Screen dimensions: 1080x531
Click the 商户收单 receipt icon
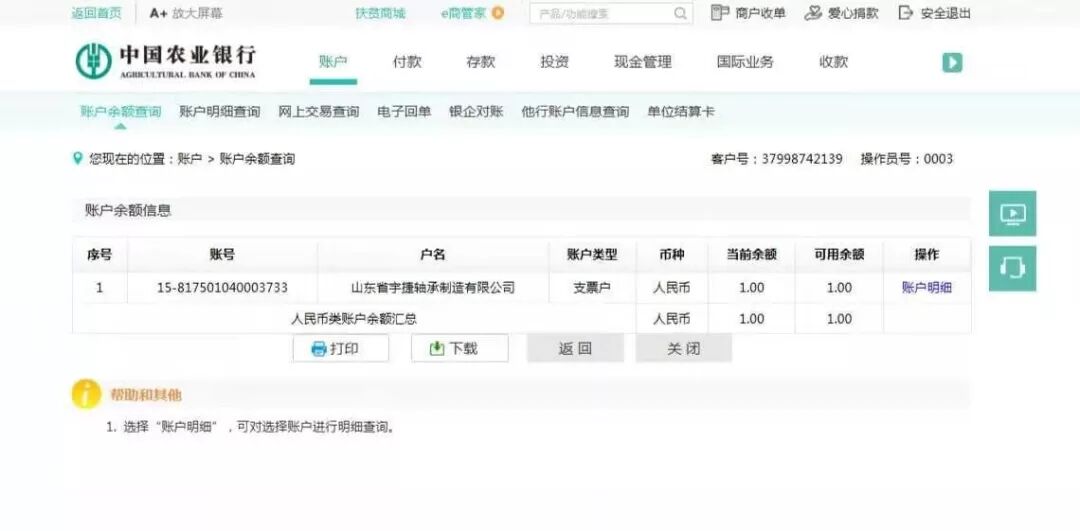pyautogui.click(x=720, y=12)
